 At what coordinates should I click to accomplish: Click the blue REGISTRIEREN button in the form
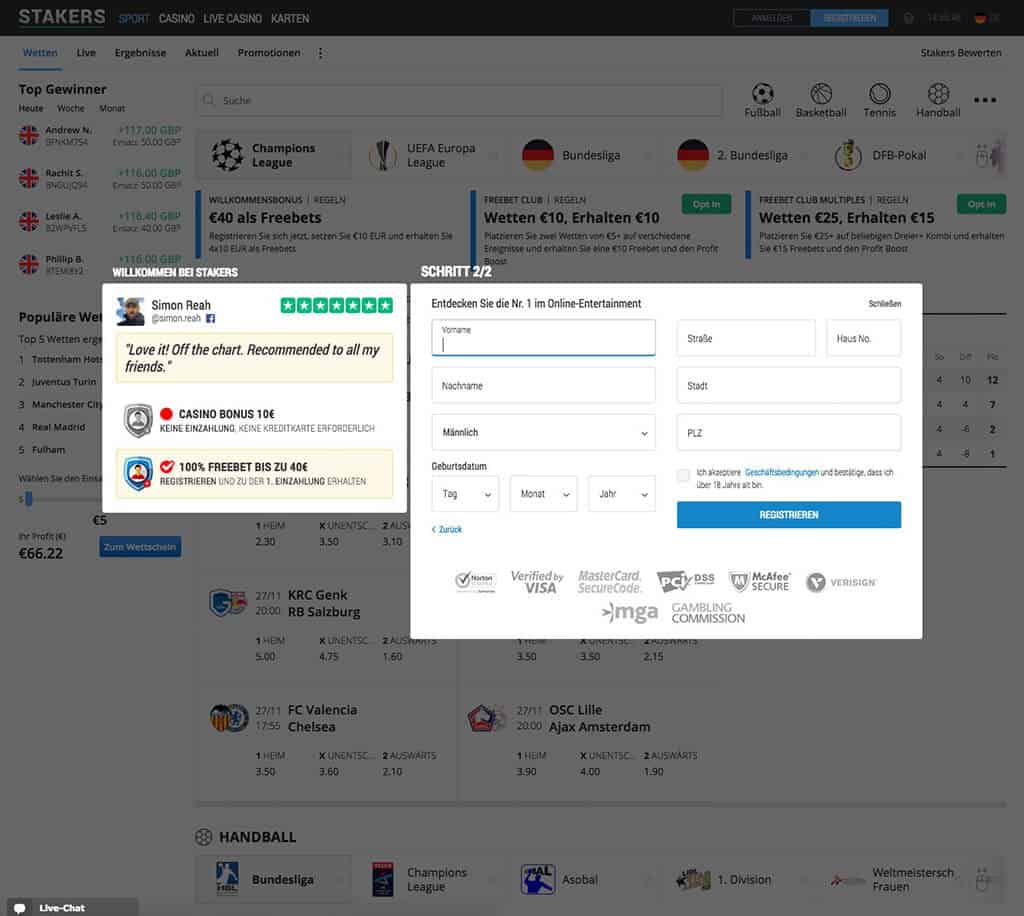pos(789,514)
